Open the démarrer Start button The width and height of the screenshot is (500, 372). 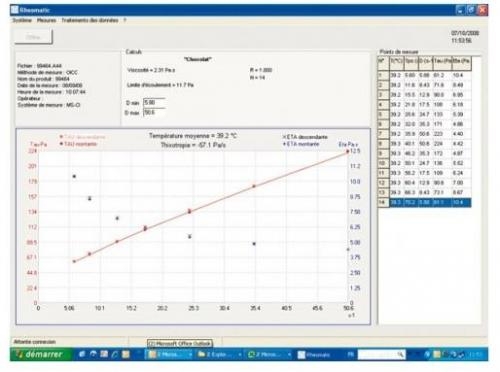[x=41, y=354]
